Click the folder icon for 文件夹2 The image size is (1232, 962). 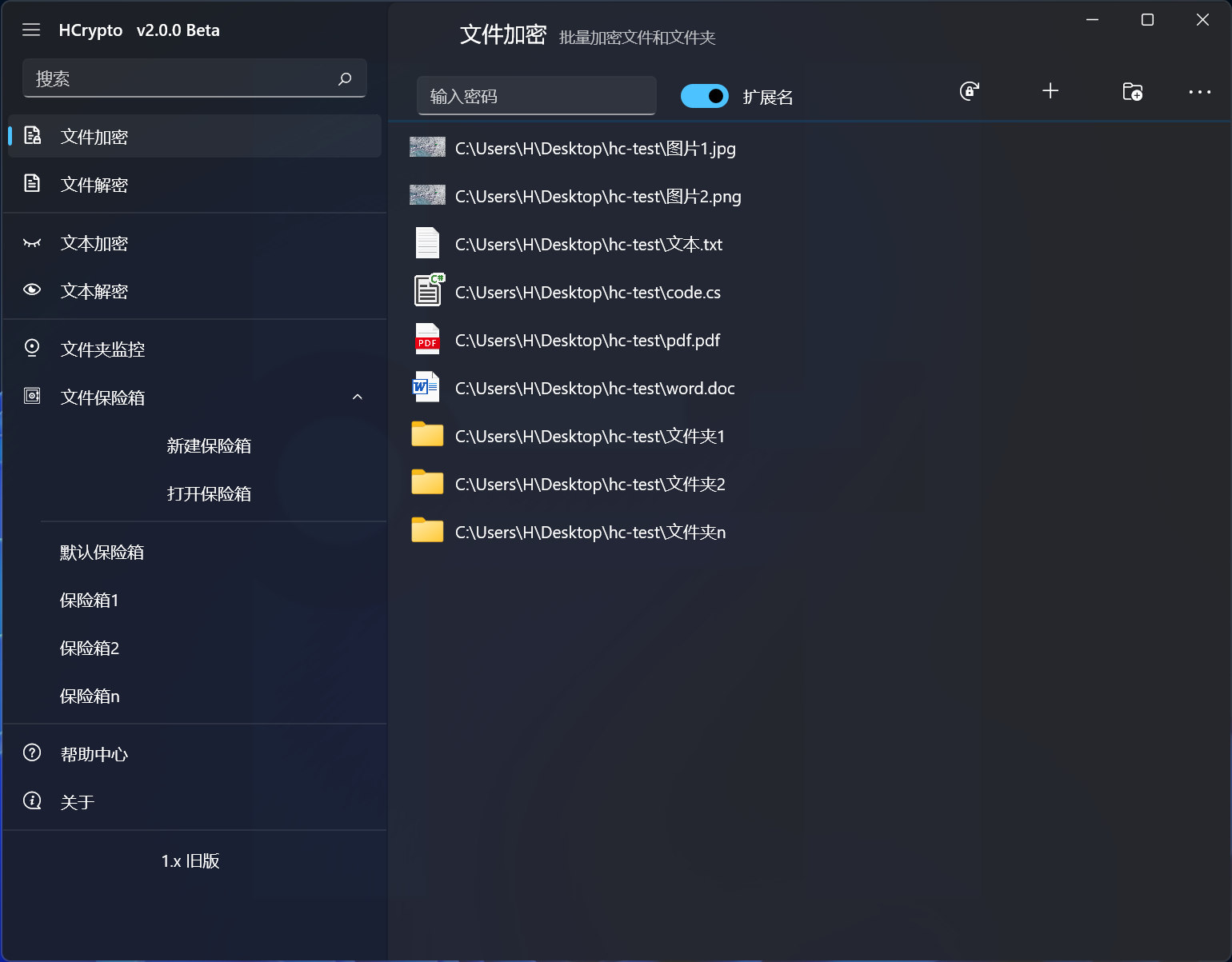tap(427, 482)
